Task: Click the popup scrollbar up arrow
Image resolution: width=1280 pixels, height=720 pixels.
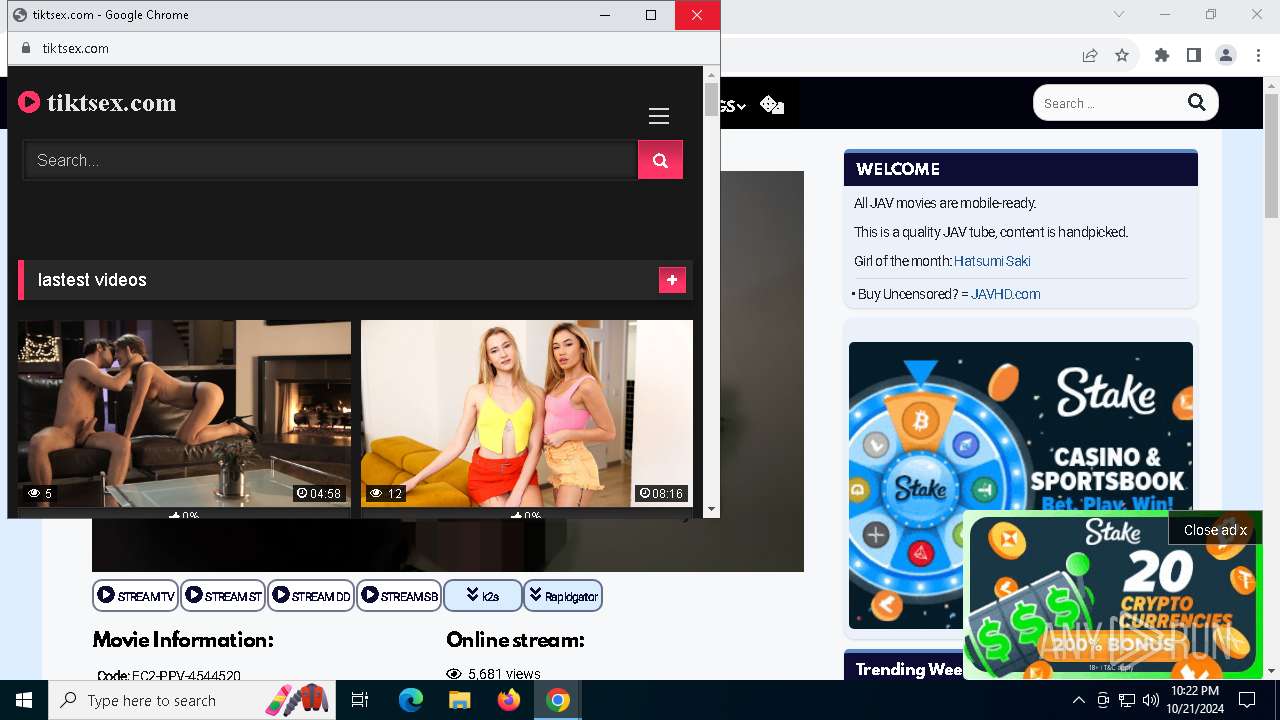Action: [x=711, y=75]
